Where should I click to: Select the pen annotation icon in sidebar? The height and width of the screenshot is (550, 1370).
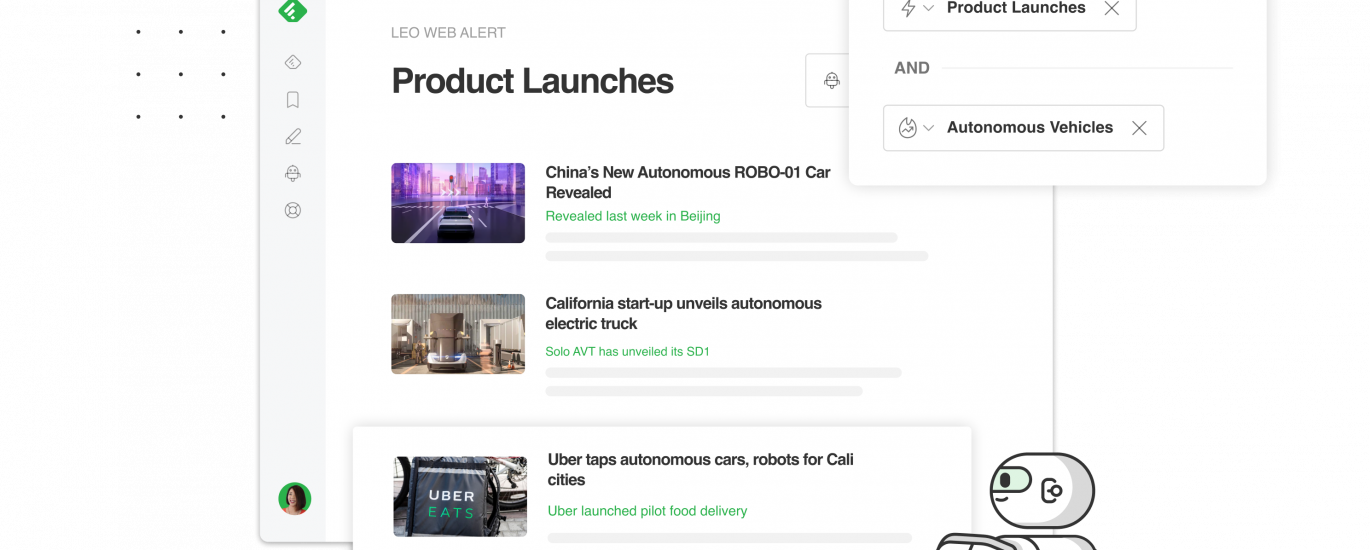(293, 137)
